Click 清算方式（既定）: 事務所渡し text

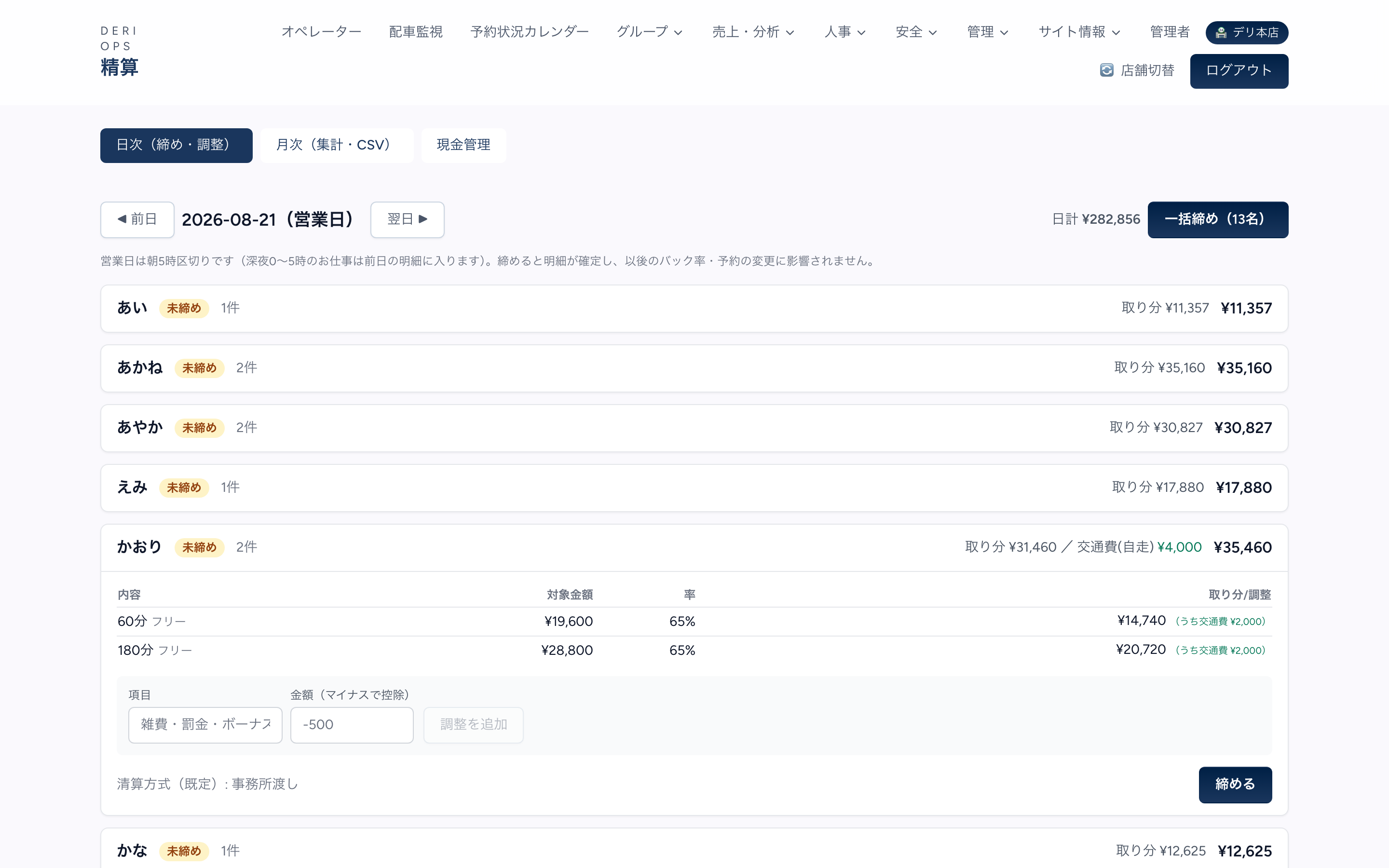pyautogui.click(x=207, y=784)
